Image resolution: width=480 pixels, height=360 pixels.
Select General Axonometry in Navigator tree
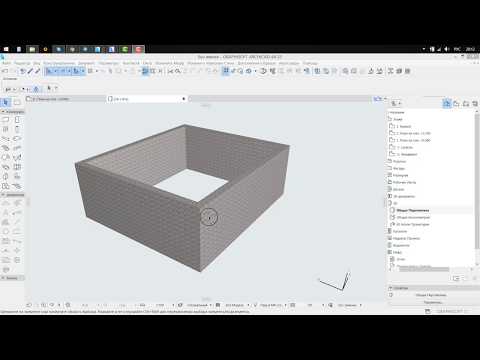[x=413, y=217]
